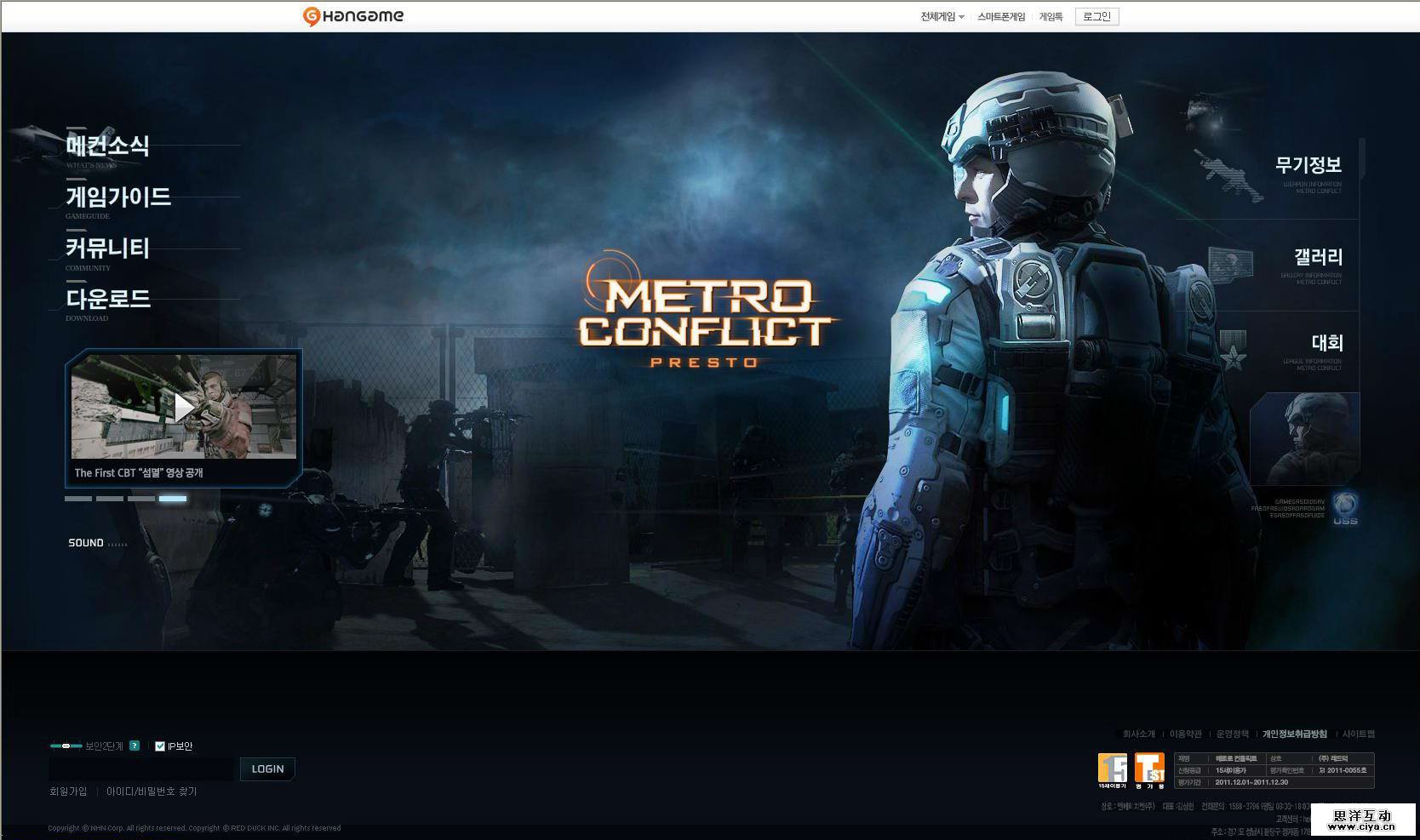Image resolution: width=1420 pixels, height=840 pixels.
Task: Open the 게임가이드 menu item
Action: pos(117,197)
